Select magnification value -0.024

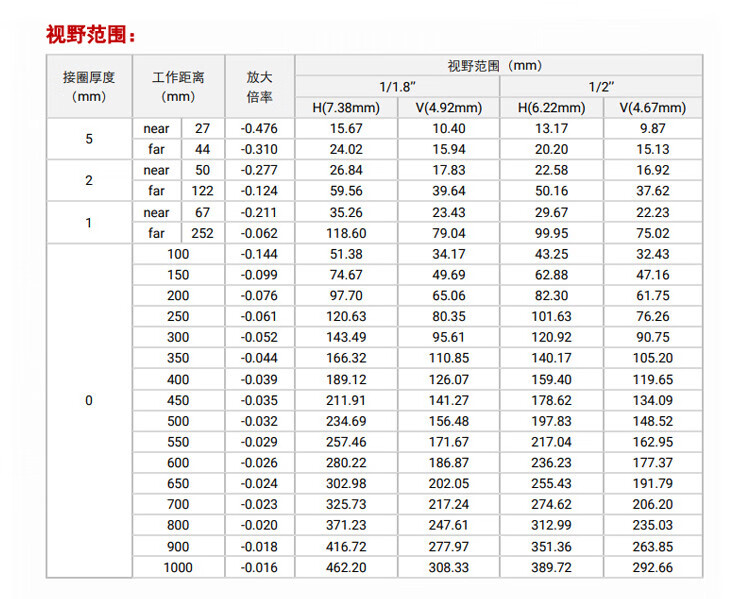[x=259, y=484]
